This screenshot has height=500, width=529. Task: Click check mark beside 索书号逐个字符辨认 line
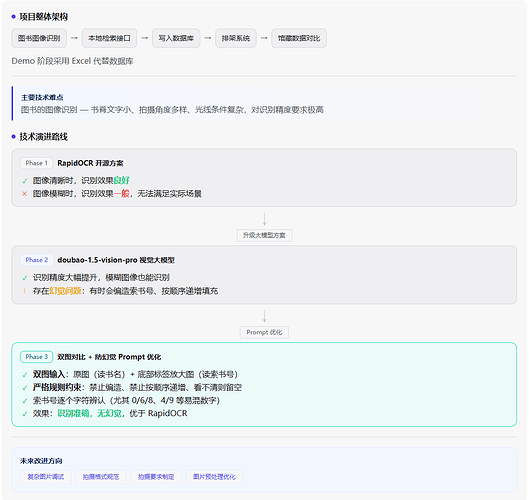pos(25,401)
